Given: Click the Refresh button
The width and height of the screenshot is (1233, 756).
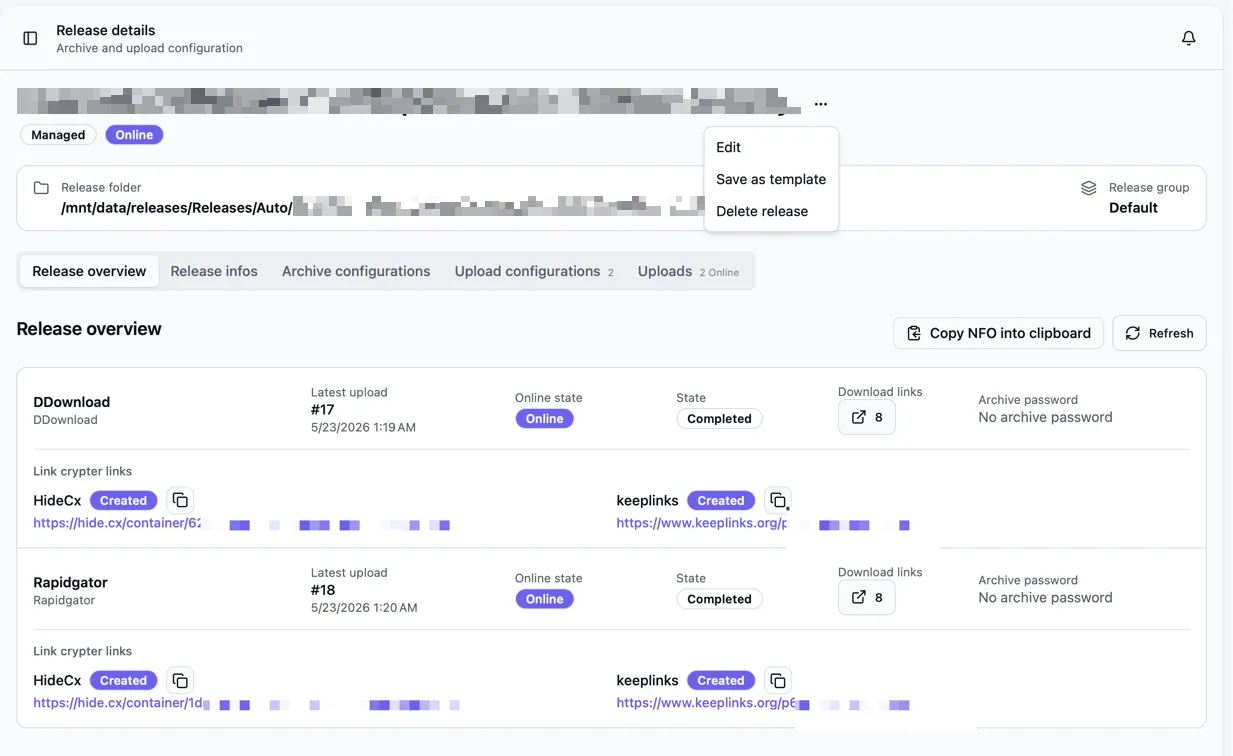Looking at the screenshot, I should [1159, 333].
